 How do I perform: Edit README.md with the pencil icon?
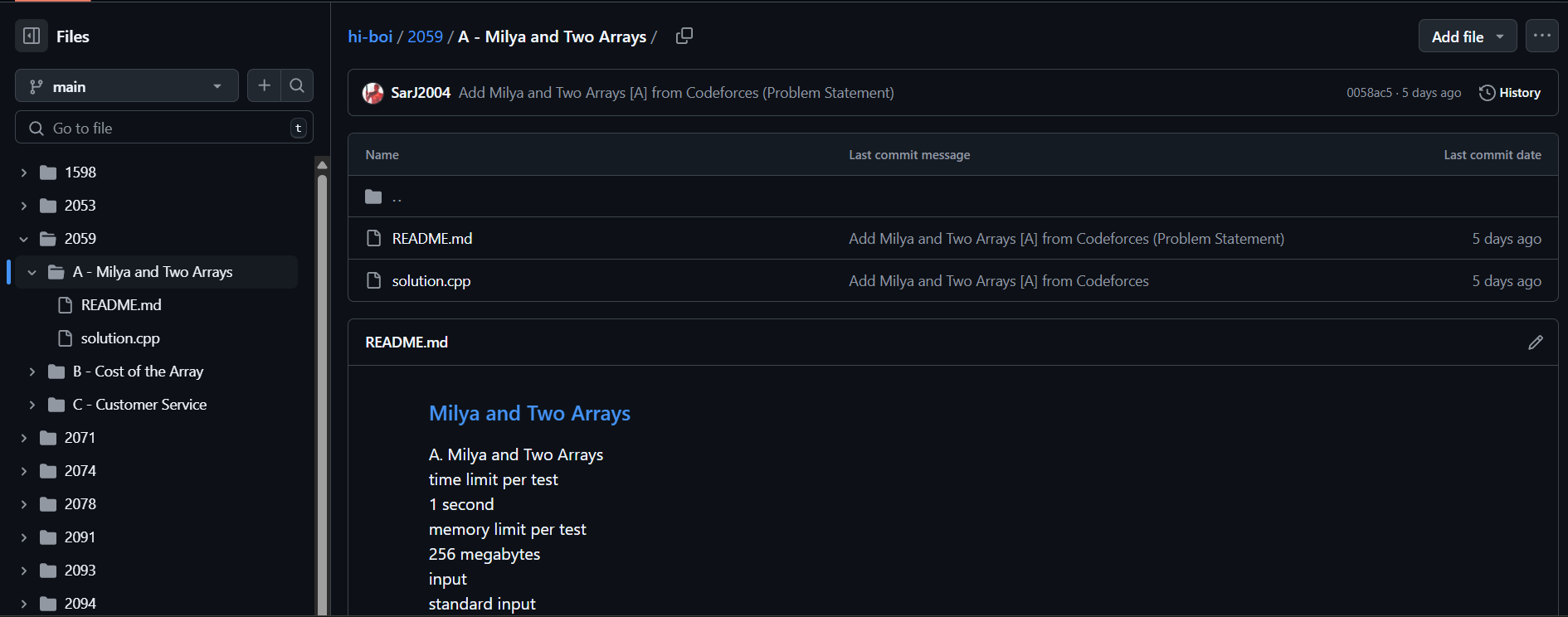coord(1535,343)
